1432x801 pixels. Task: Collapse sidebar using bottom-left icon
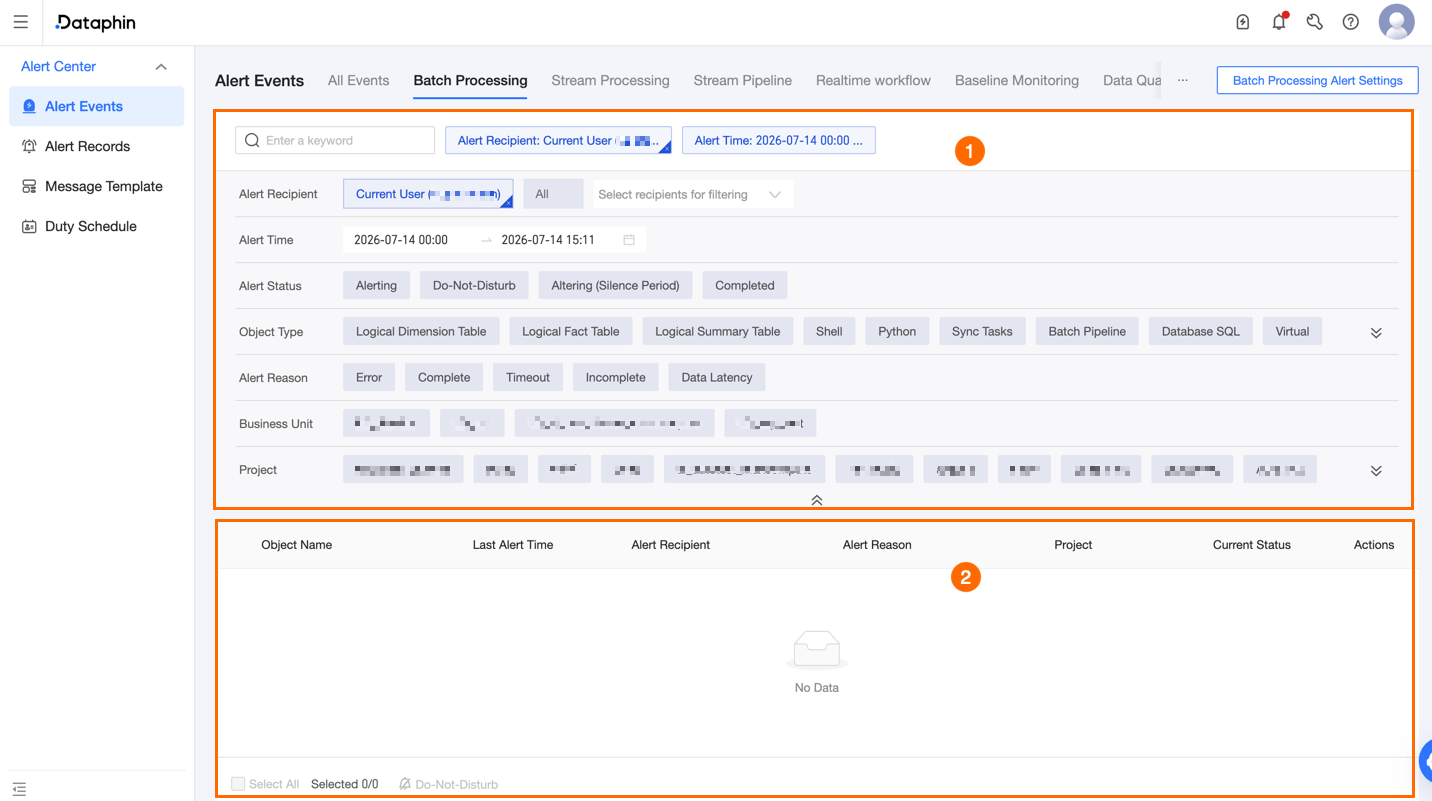[x=20, y=789]
